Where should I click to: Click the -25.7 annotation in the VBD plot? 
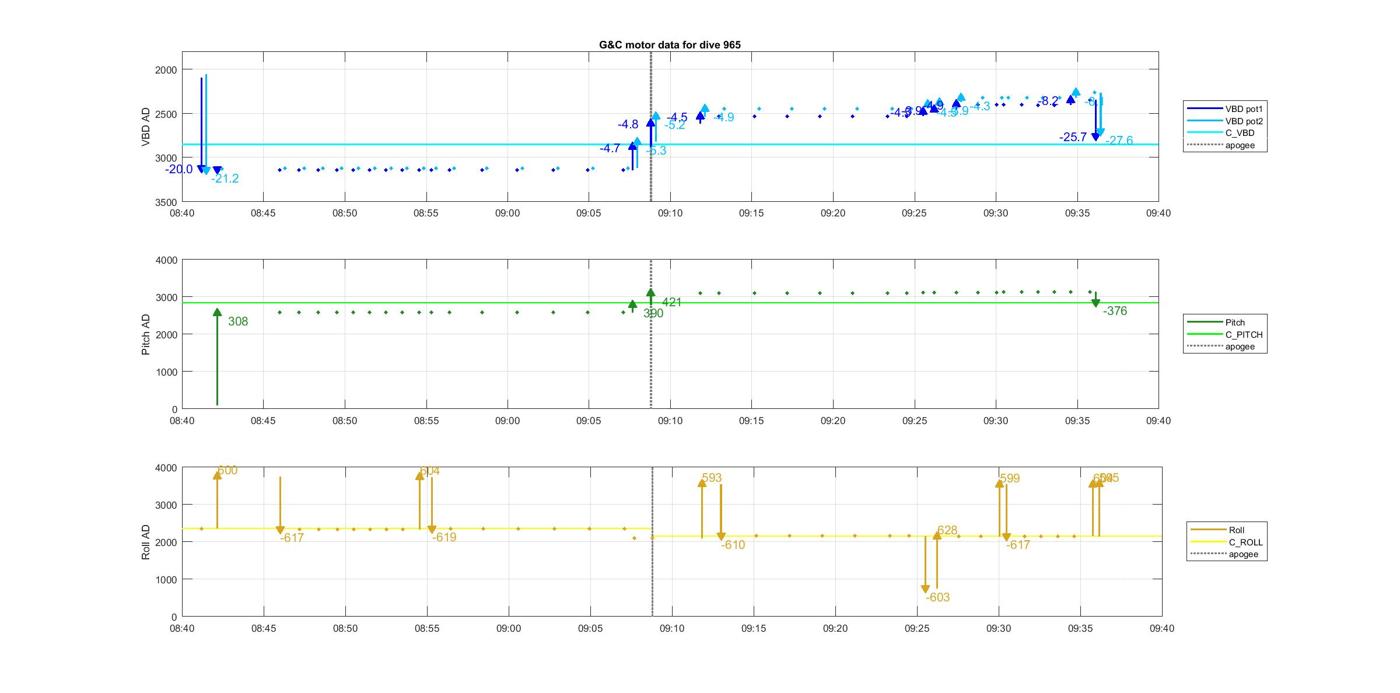tap(1073, 137)
